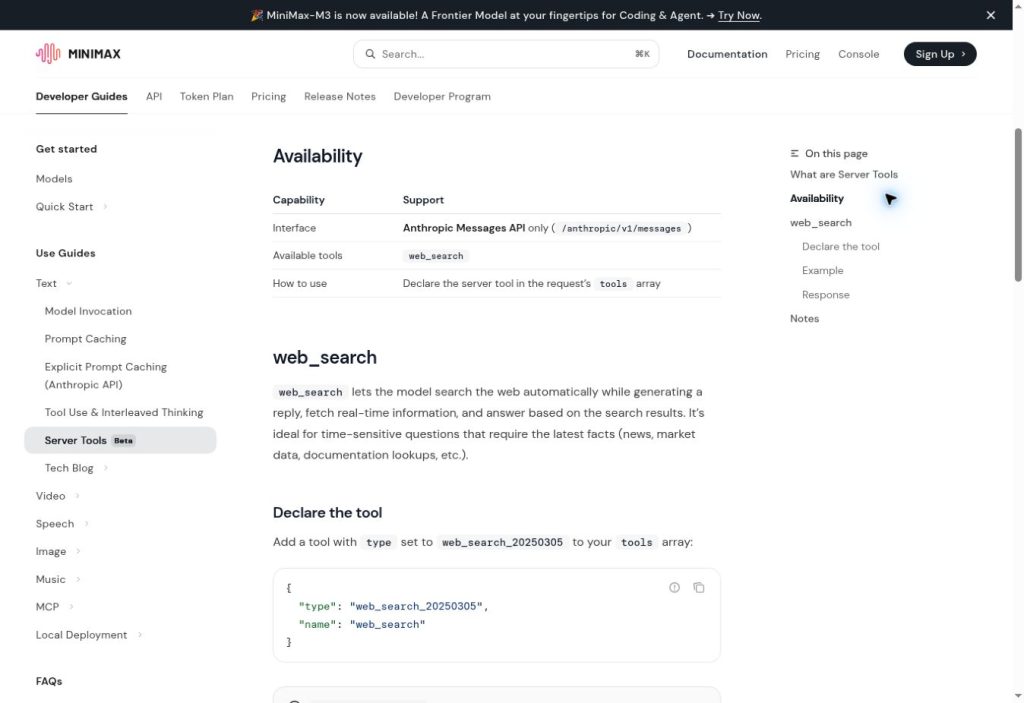Switch to the API tab
This screenshot has width=1024, height=703.
[x=153, y=97]
